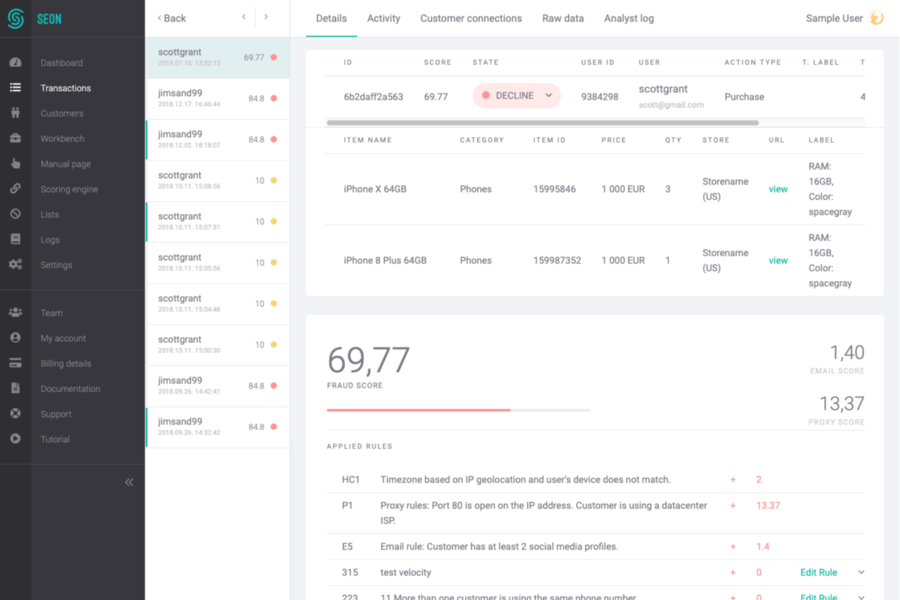900x600 pixels.
Task: Click the Dashboard gauge icon in sidebar
Action: point(15,63)
